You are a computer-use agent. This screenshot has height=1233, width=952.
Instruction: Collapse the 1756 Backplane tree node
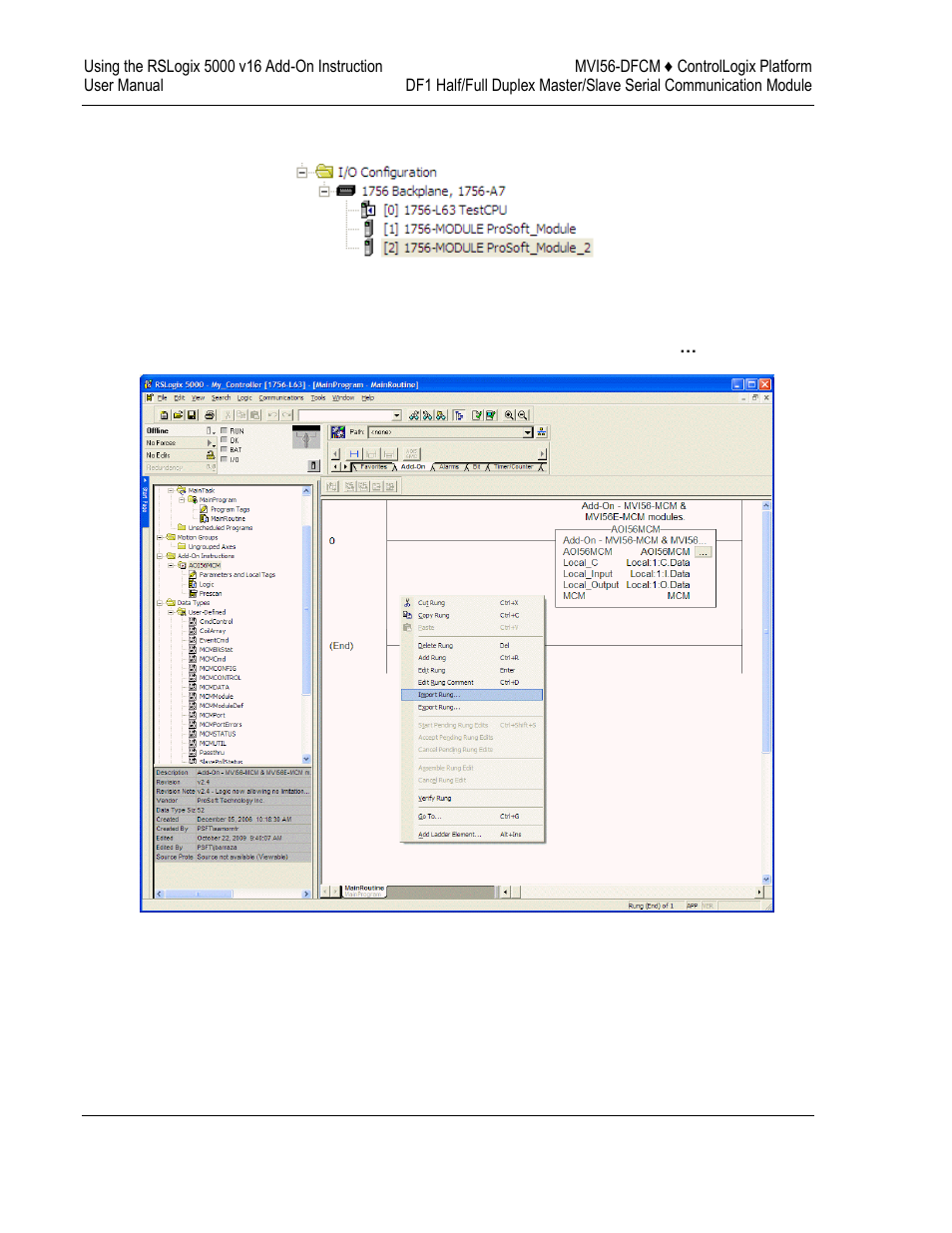[x=324, y=191]
